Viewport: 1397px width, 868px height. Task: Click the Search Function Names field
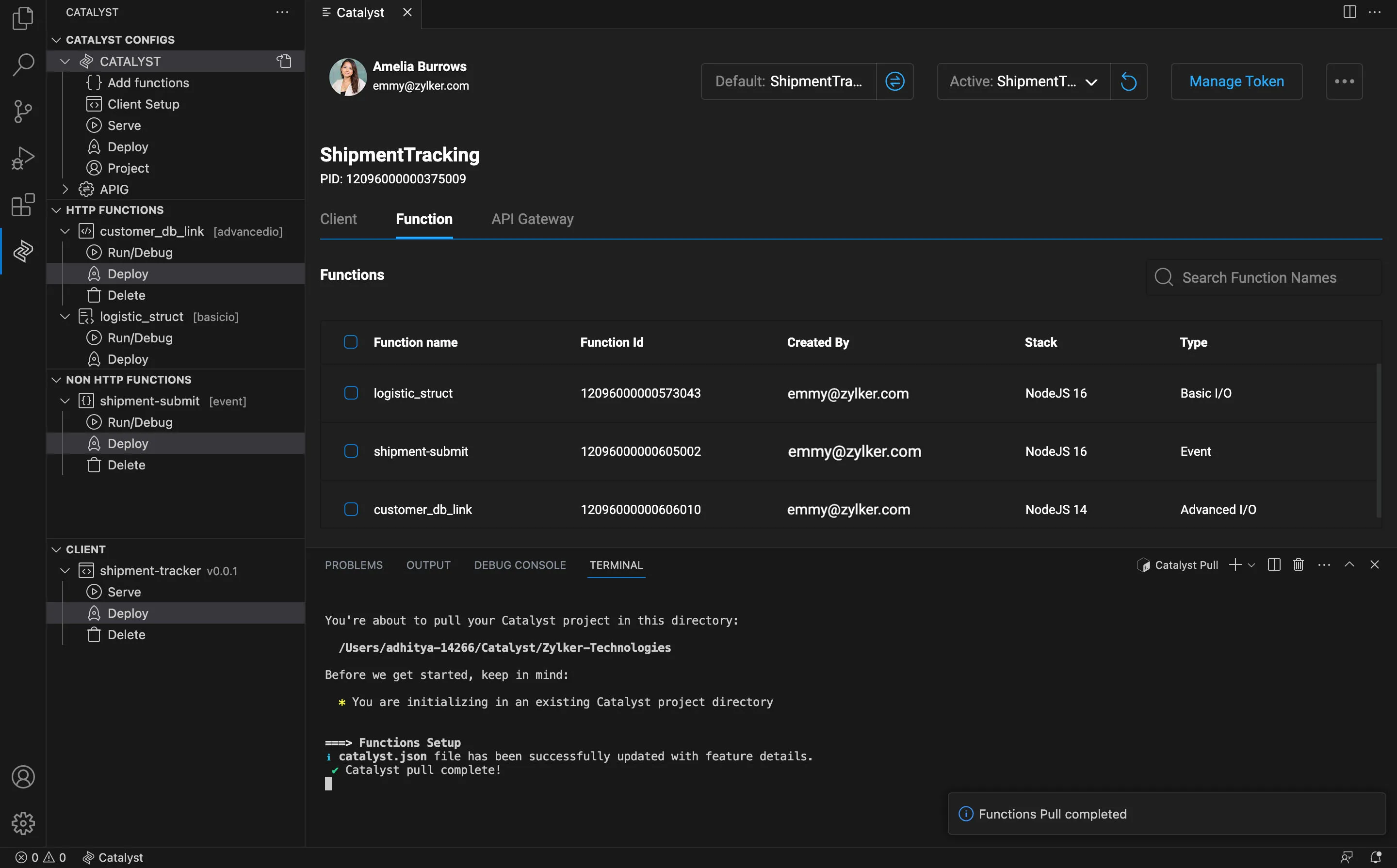[1263, 277]
